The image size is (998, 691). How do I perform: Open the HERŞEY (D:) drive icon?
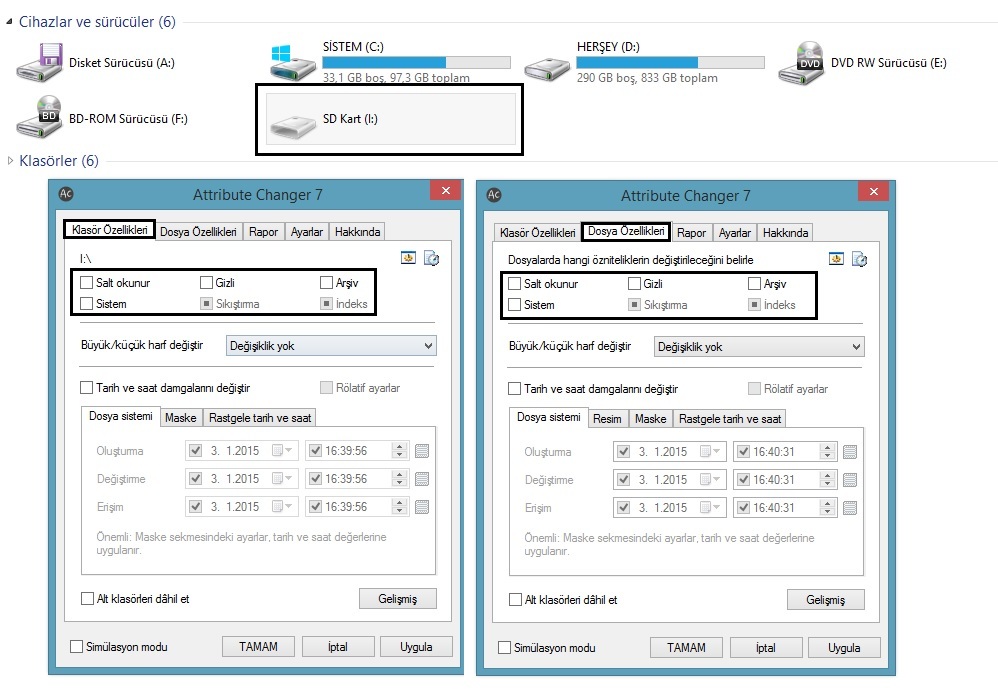coord(547,68)
